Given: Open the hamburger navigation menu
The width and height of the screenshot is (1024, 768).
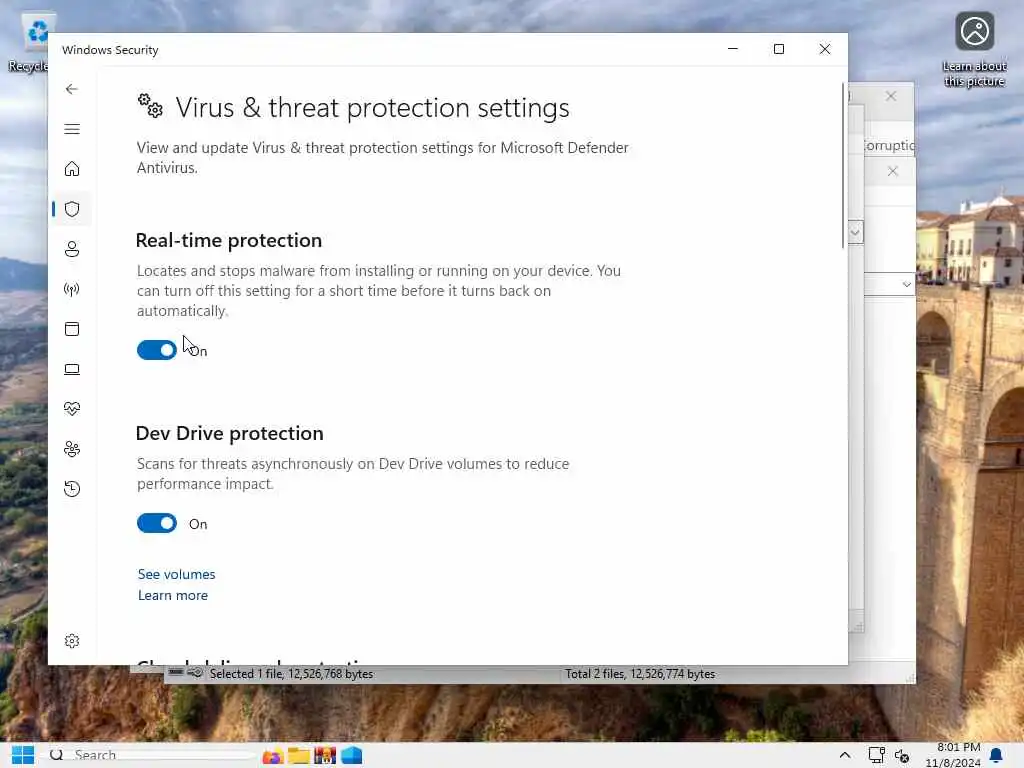Looking at the screenshot, I should pos(72,129).
